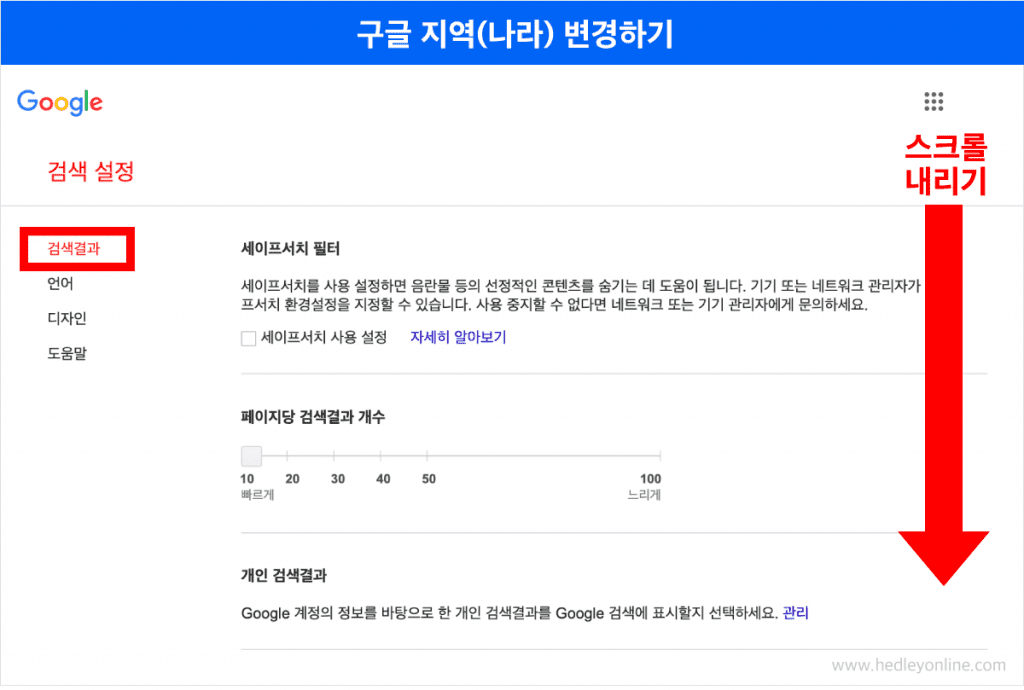This screenshot has height=690, width=1024.
Task: Open the 도움말 sidebar item
Action: 67,353
